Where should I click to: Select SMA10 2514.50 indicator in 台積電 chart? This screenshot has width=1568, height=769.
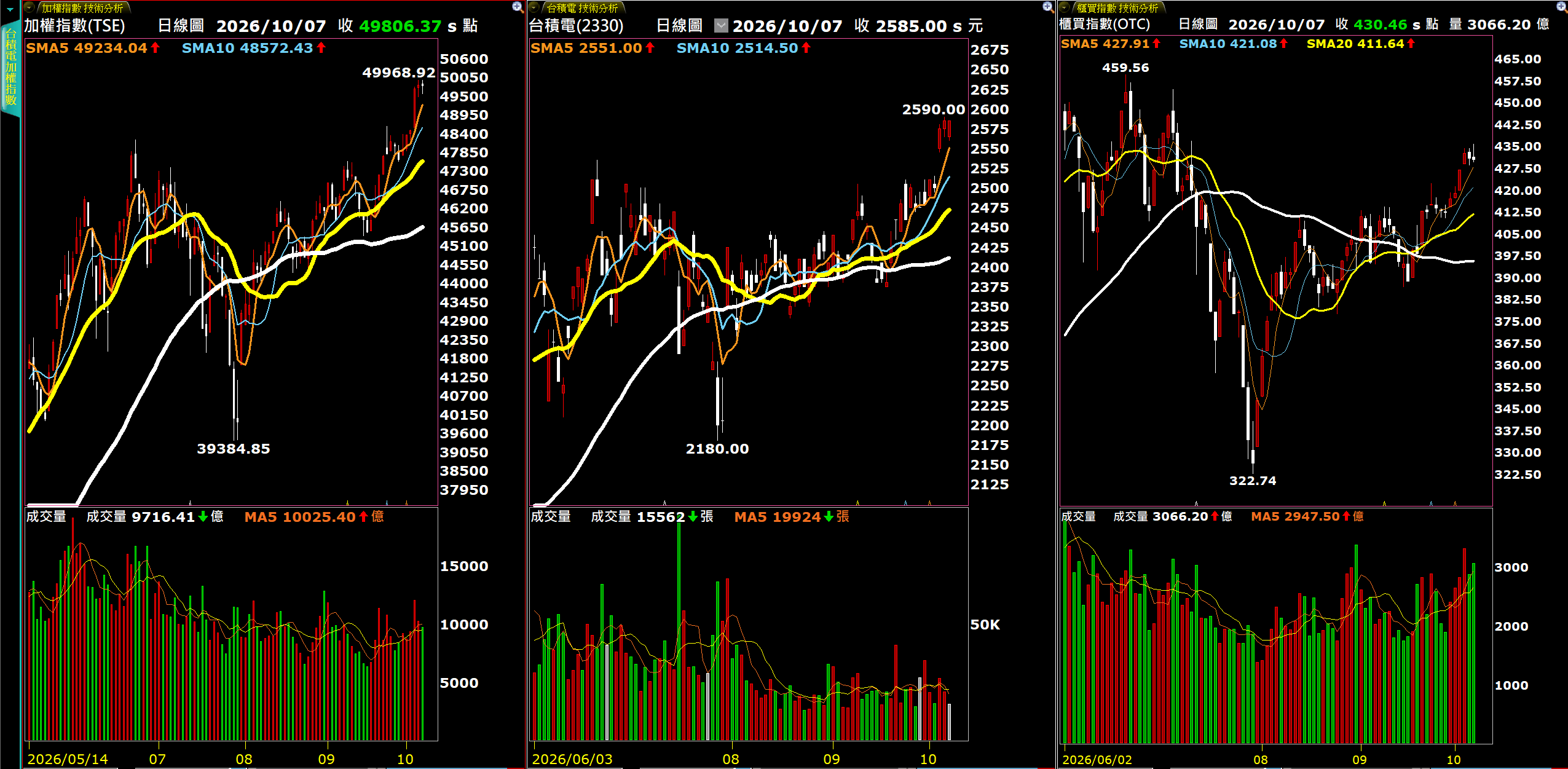pos(744,48)
